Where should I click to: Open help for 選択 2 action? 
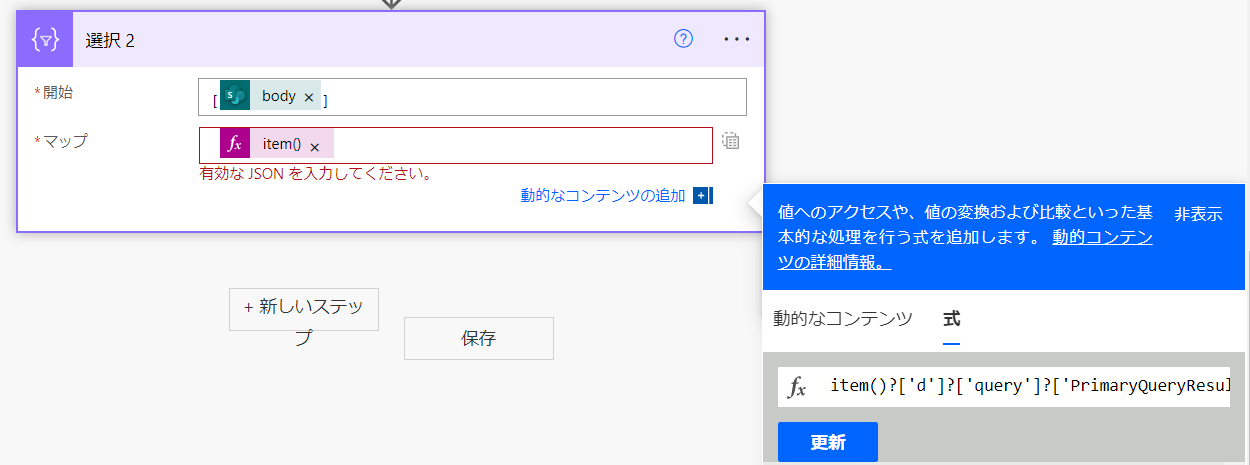[684, 39]
